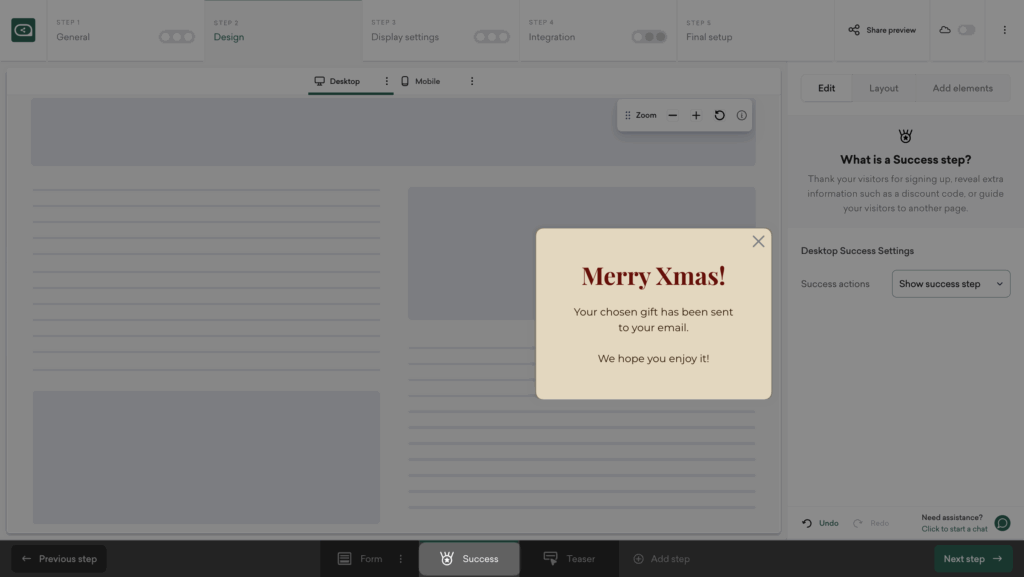Toggle the switch next to cloud icon
Image resolution: width=1024 pixels, height=577 pixels.
coord(966,30)
